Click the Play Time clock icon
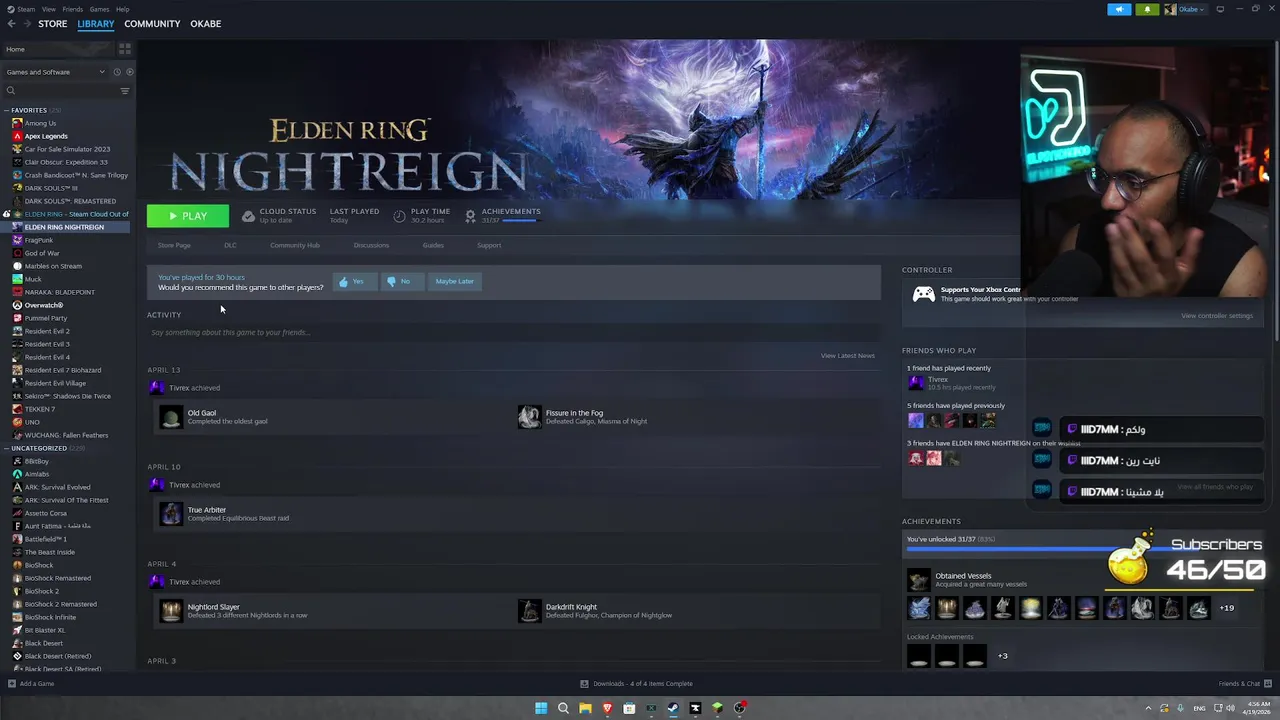Image resolution: width=1280 pixels, height=720 pixels. click(x=399, y=215)
